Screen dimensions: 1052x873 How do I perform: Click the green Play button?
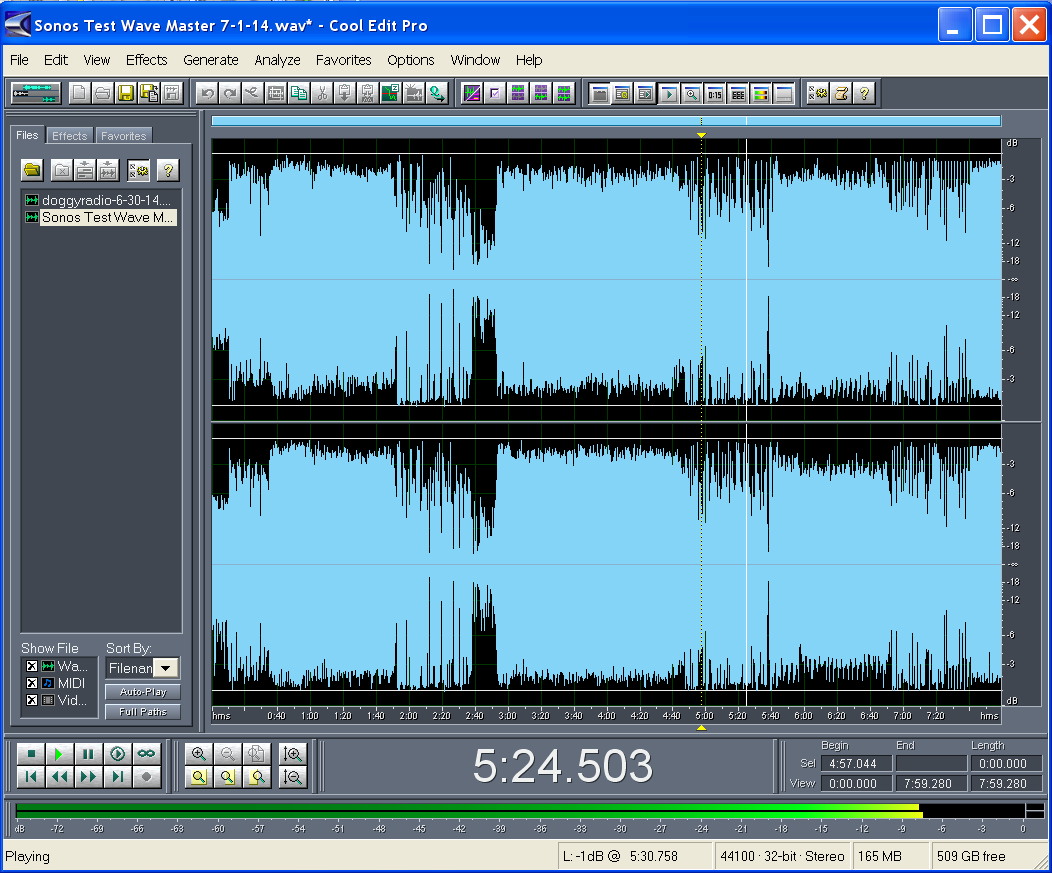59,754
